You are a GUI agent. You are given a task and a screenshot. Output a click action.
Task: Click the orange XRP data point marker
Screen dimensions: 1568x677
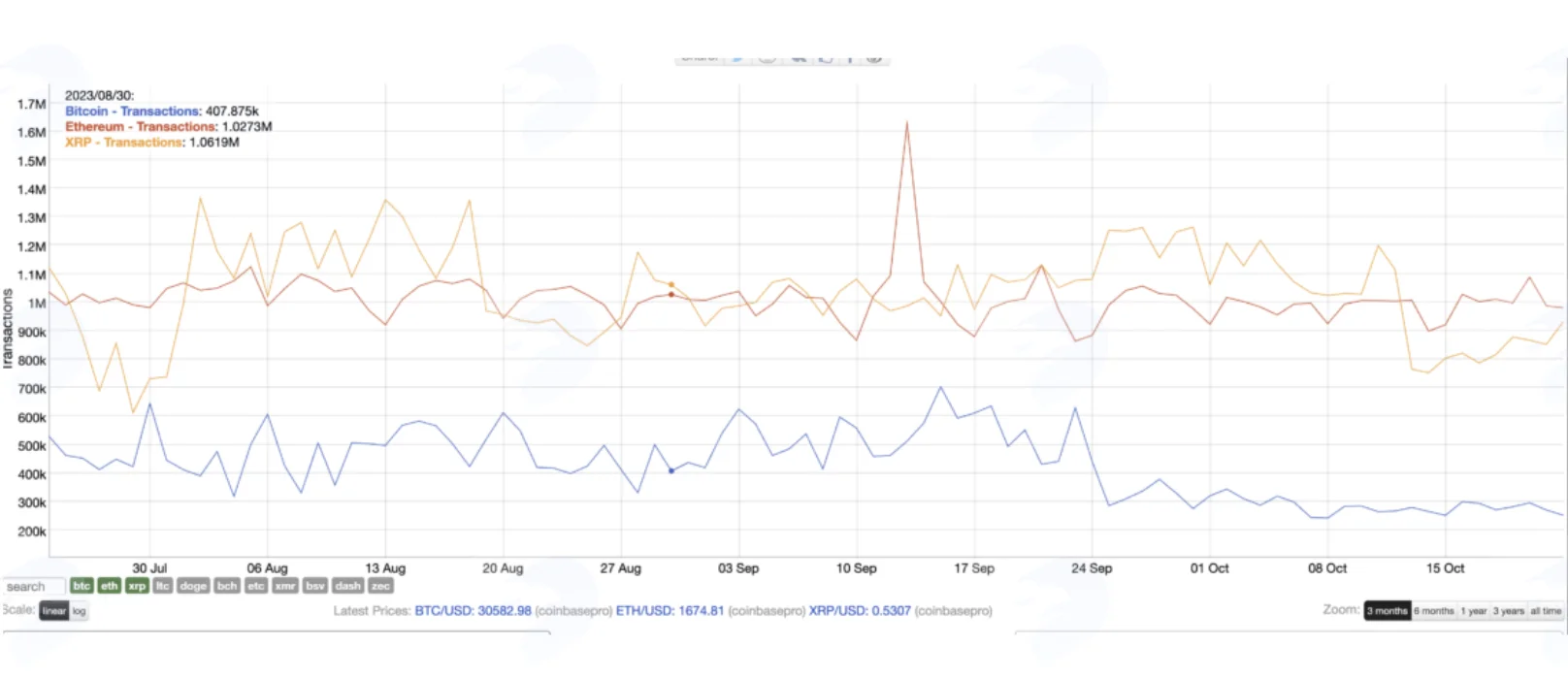point(671,285)
